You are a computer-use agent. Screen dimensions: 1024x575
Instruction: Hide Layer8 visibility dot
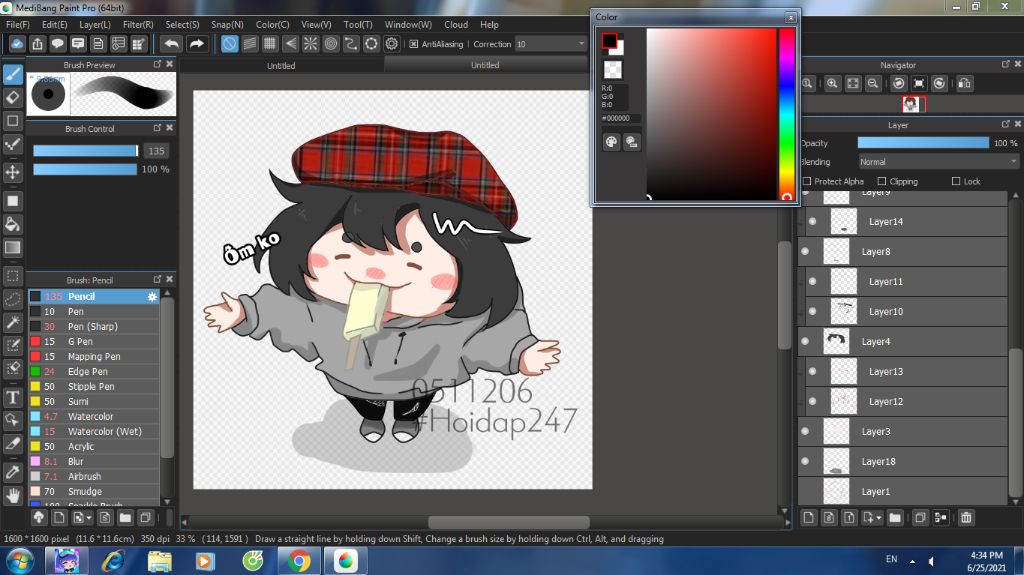coord(805,252)
